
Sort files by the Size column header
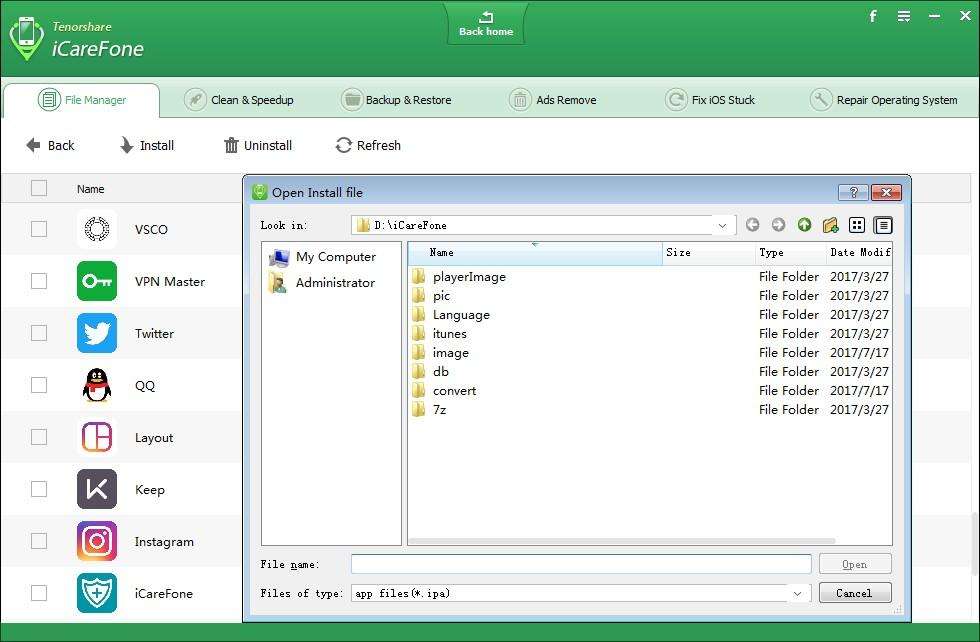click(709, 253)
